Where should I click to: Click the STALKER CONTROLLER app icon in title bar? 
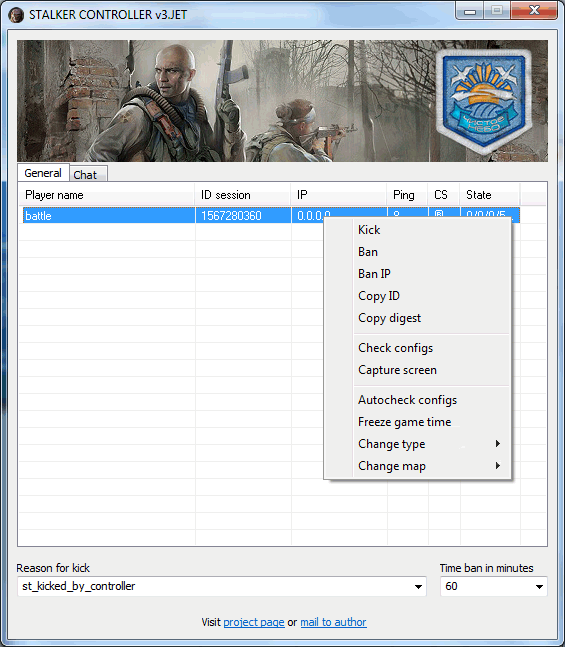pos(16,15)
